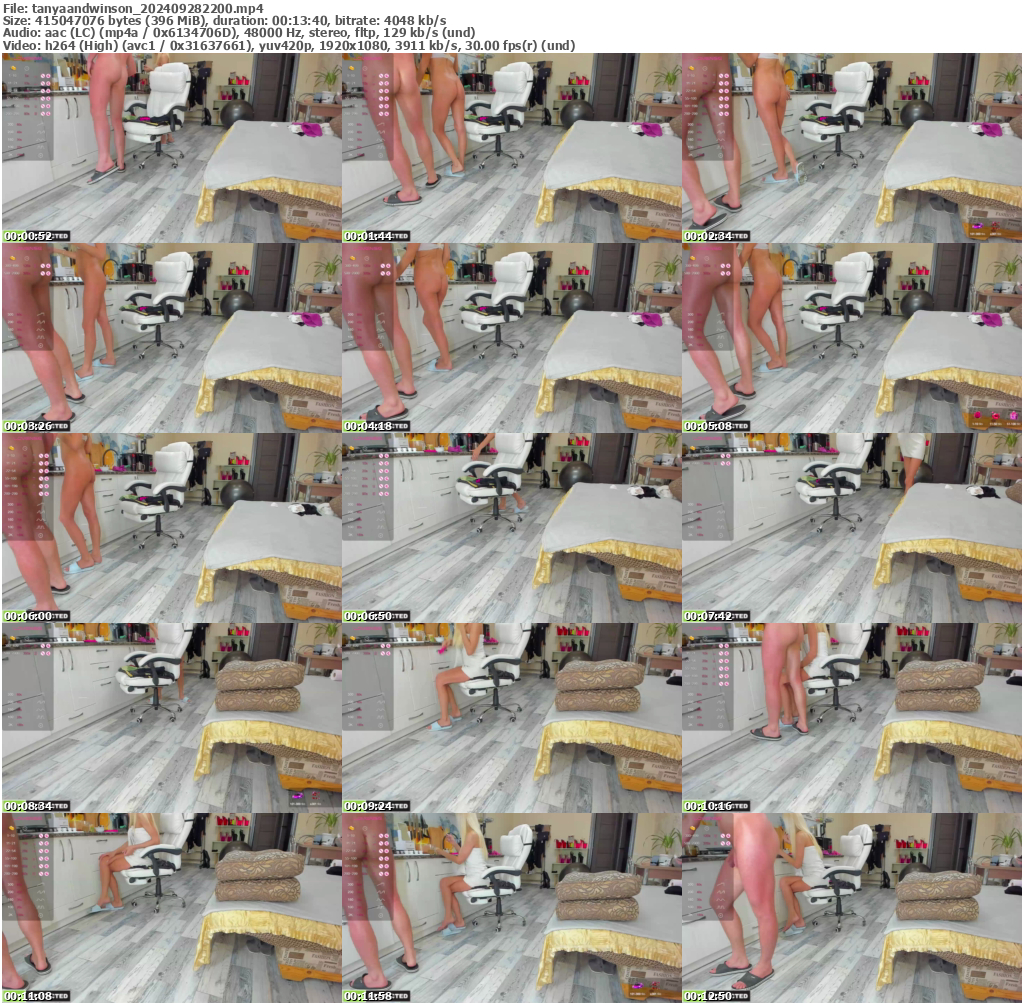
Task: Click the thumbnail timestamped 00:06:00
Action: 172,528
